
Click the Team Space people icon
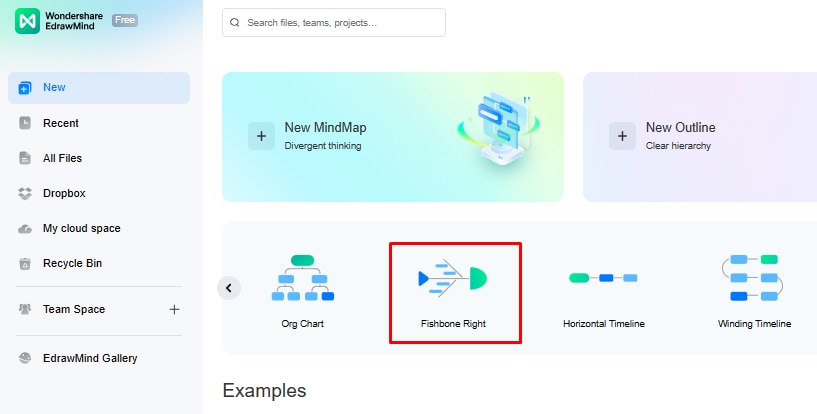[25, 310]
